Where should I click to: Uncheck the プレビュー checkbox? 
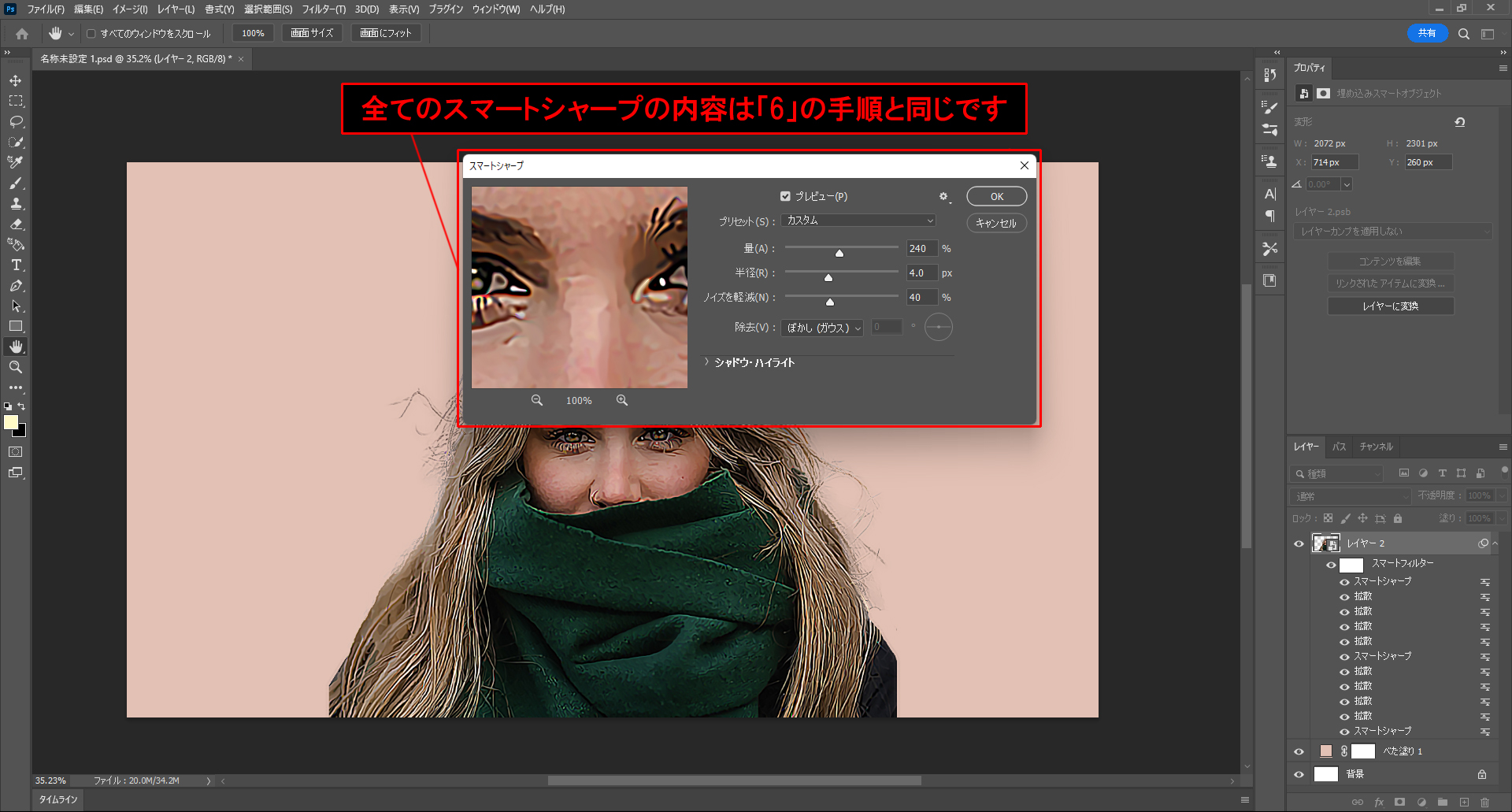coord(785,196)
